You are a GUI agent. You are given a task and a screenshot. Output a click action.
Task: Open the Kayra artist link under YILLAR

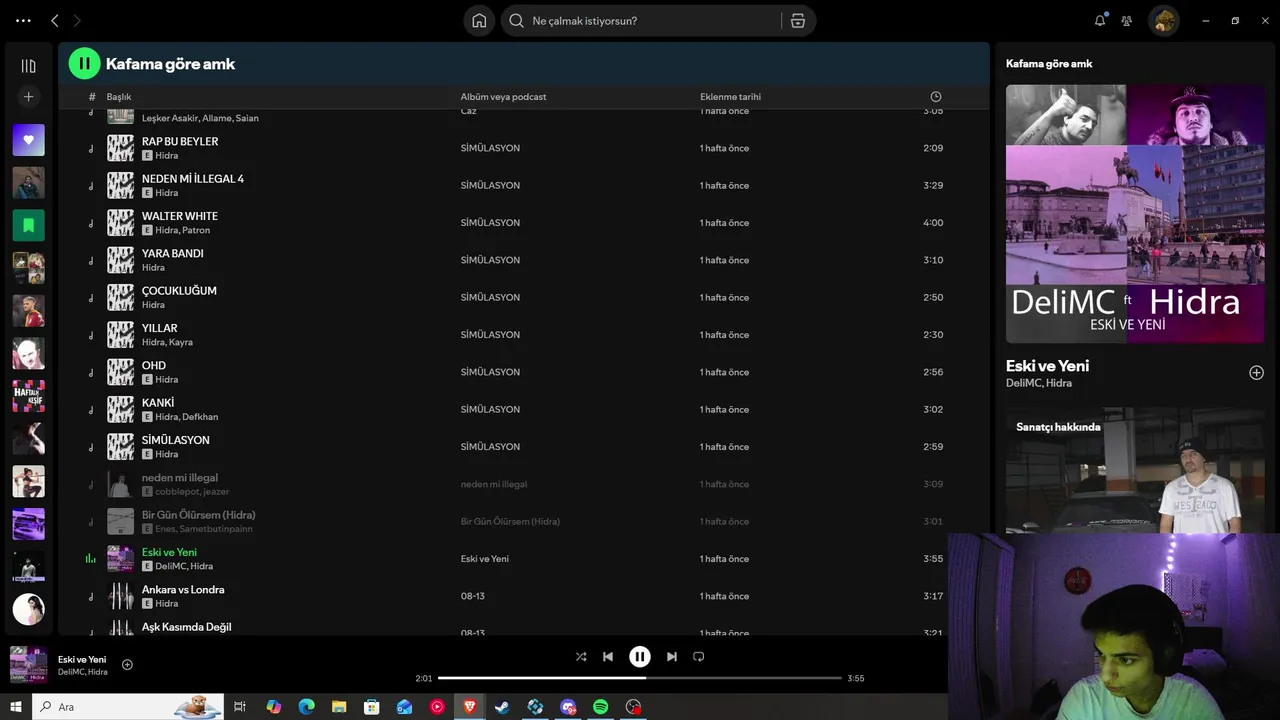point(181,342)
